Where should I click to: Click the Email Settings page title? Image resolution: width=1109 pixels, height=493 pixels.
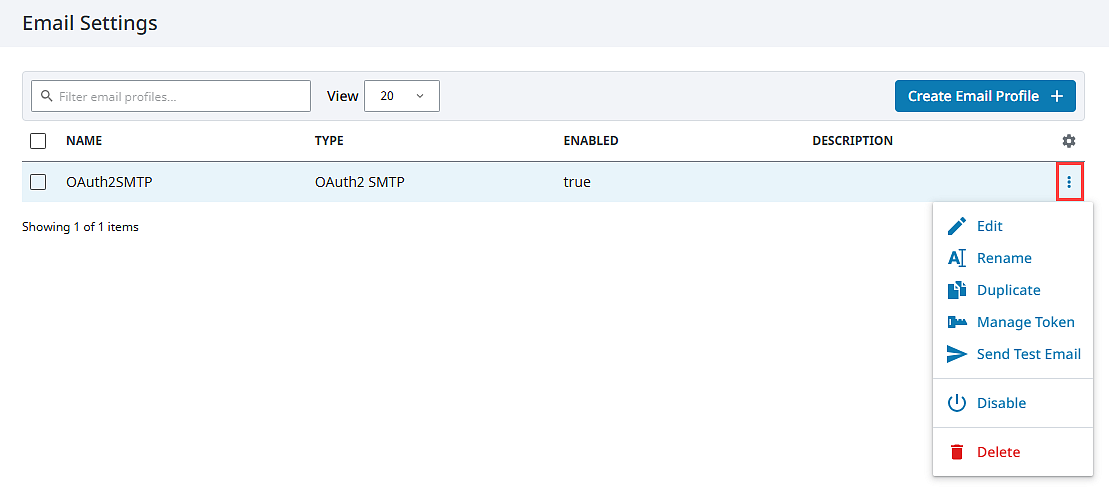[90, 23]
